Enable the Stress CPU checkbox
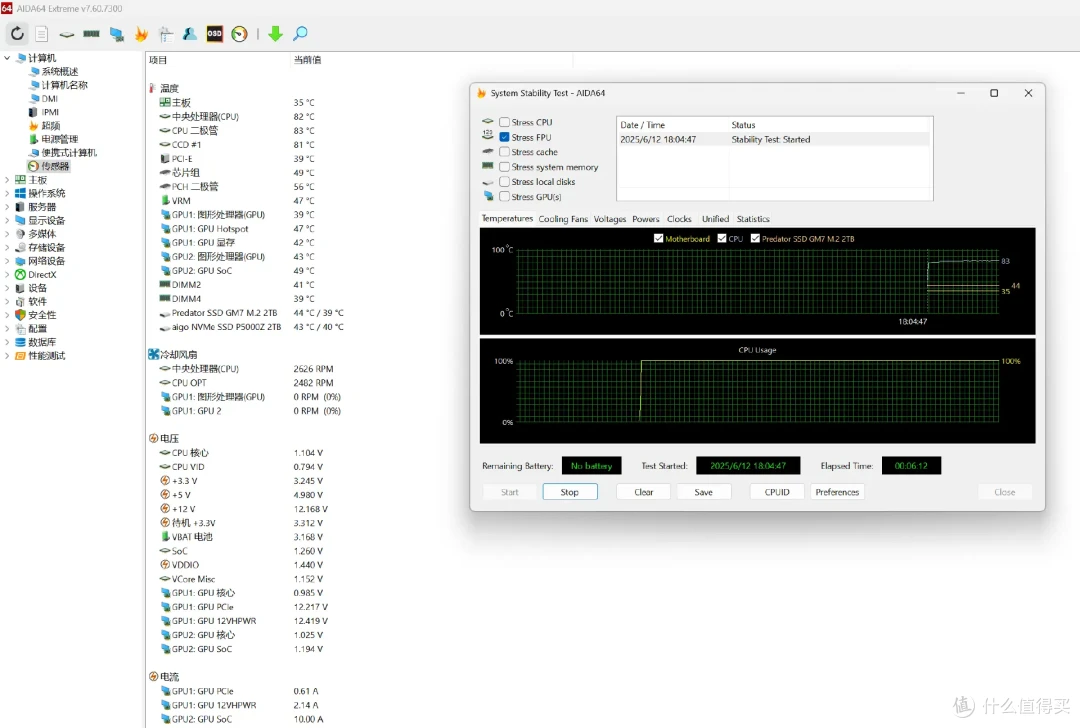Viewport: 1080px width, 728px height. click(504, 122)
